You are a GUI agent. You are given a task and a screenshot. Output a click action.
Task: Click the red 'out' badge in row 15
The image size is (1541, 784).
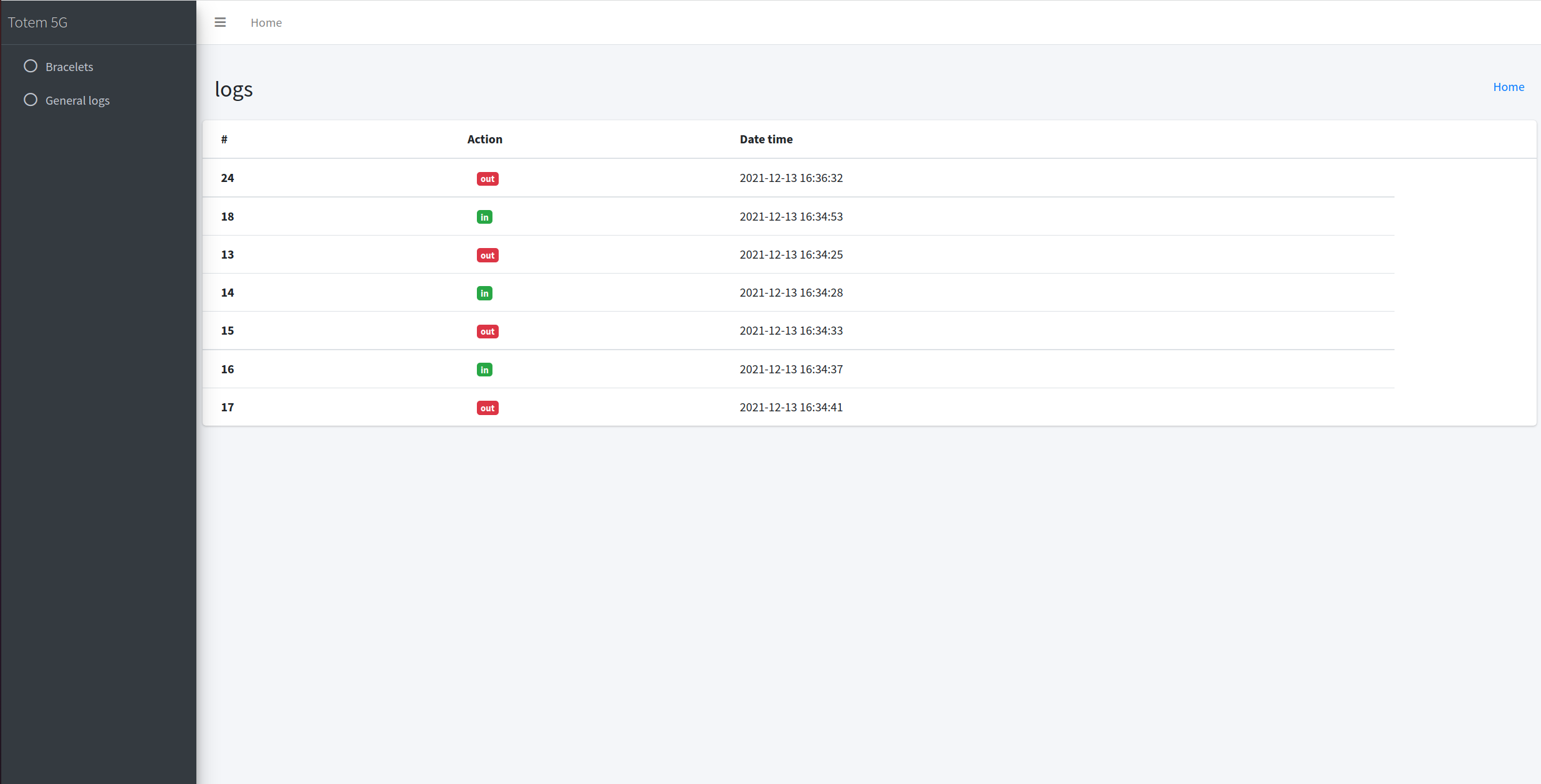coord(487,332)
